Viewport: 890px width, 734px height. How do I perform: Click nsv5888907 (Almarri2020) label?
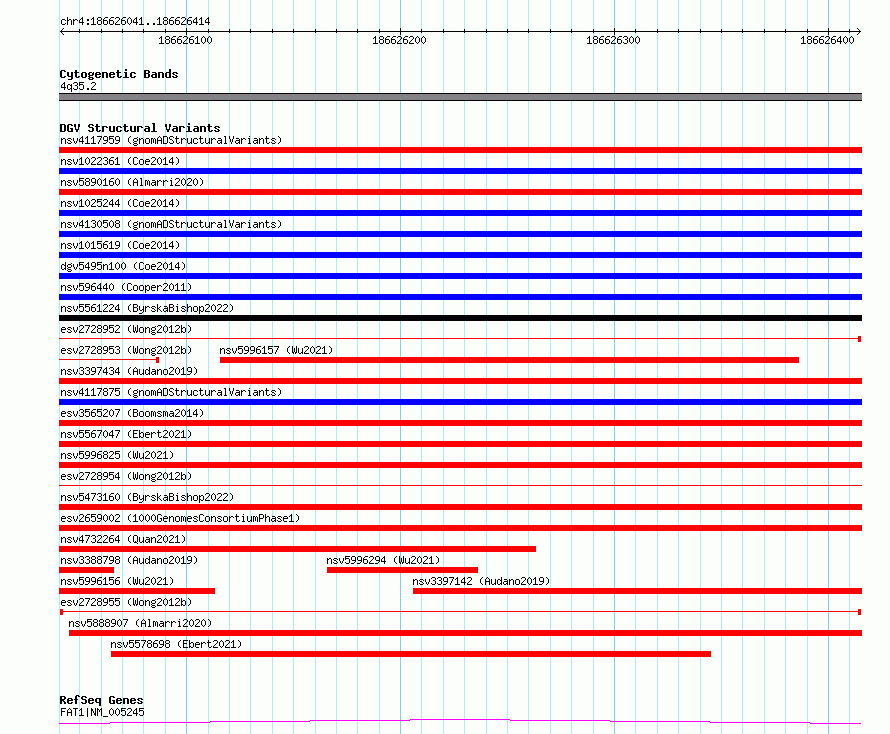140,623
